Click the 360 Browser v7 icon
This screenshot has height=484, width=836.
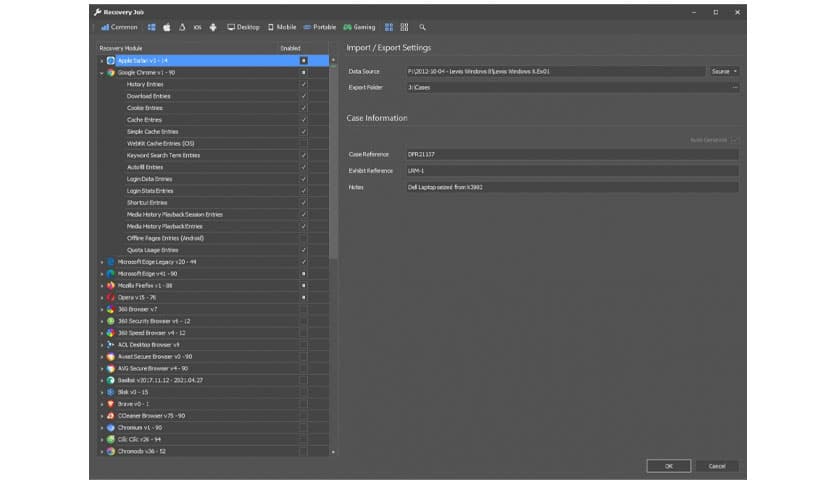tap(111, 309)
